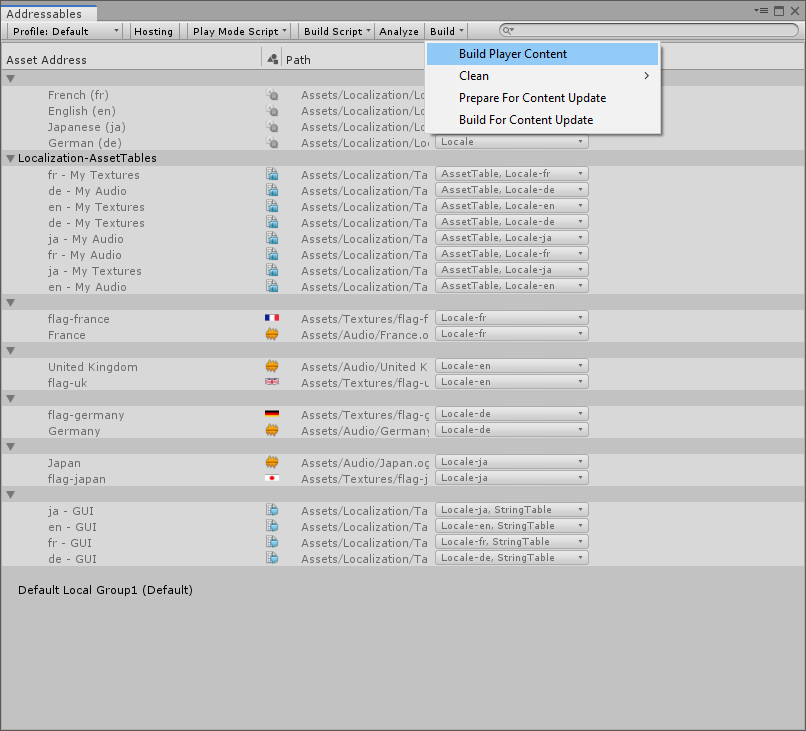Screen dimensions: 806x731
Task: Click the Germany flag icon beside flag-germany
Action: point(272,414)
